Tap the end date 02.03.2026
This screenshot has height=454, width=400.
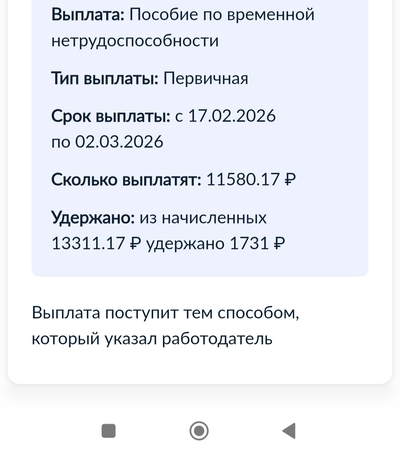point(119,142)
